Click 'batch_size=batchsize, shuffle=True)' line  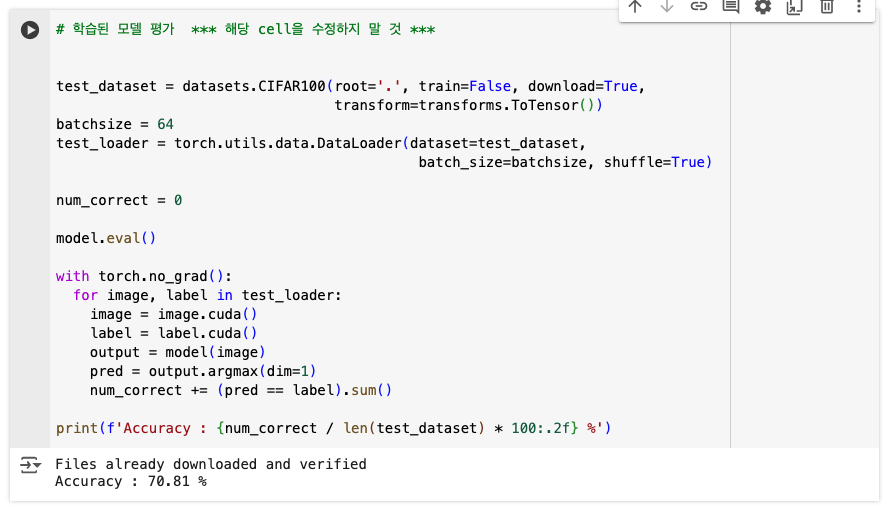point(565,162)
